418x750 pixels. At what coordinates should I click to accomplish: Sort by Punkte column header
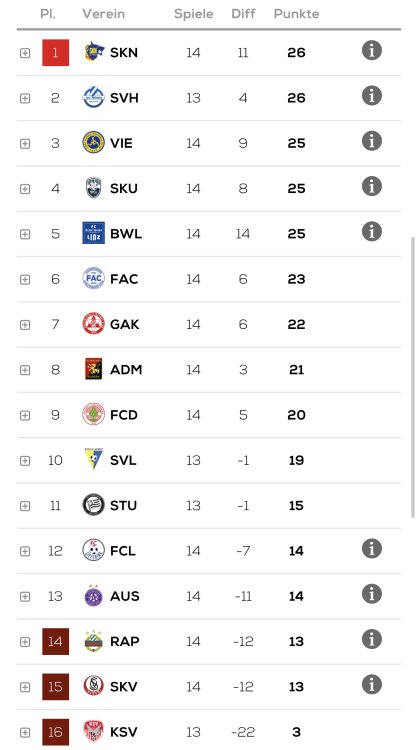point(296,14)
